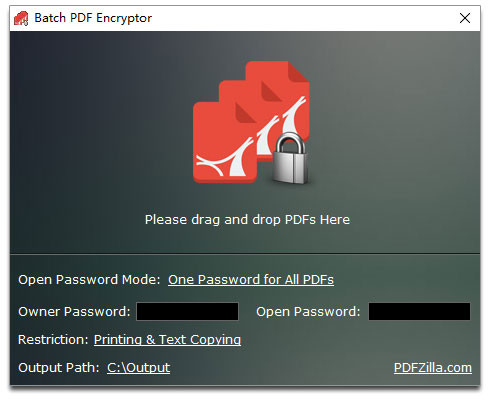This screenshot has width=490, height=400.
Task: Click the Batch PDF Encryptor title bar icon
Action: click(x=21, y=18)
